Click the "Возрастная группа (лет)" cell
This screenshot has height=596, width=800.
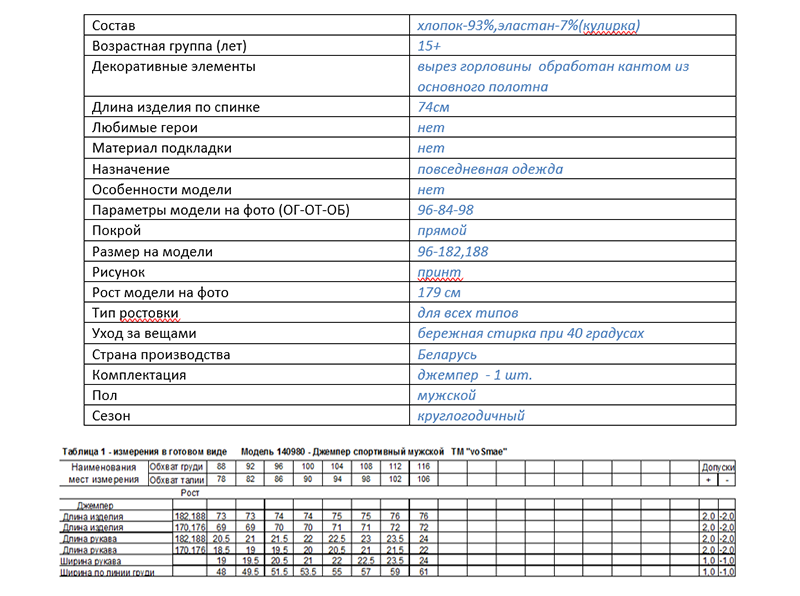pyautogui.click(x=246, y=45)
